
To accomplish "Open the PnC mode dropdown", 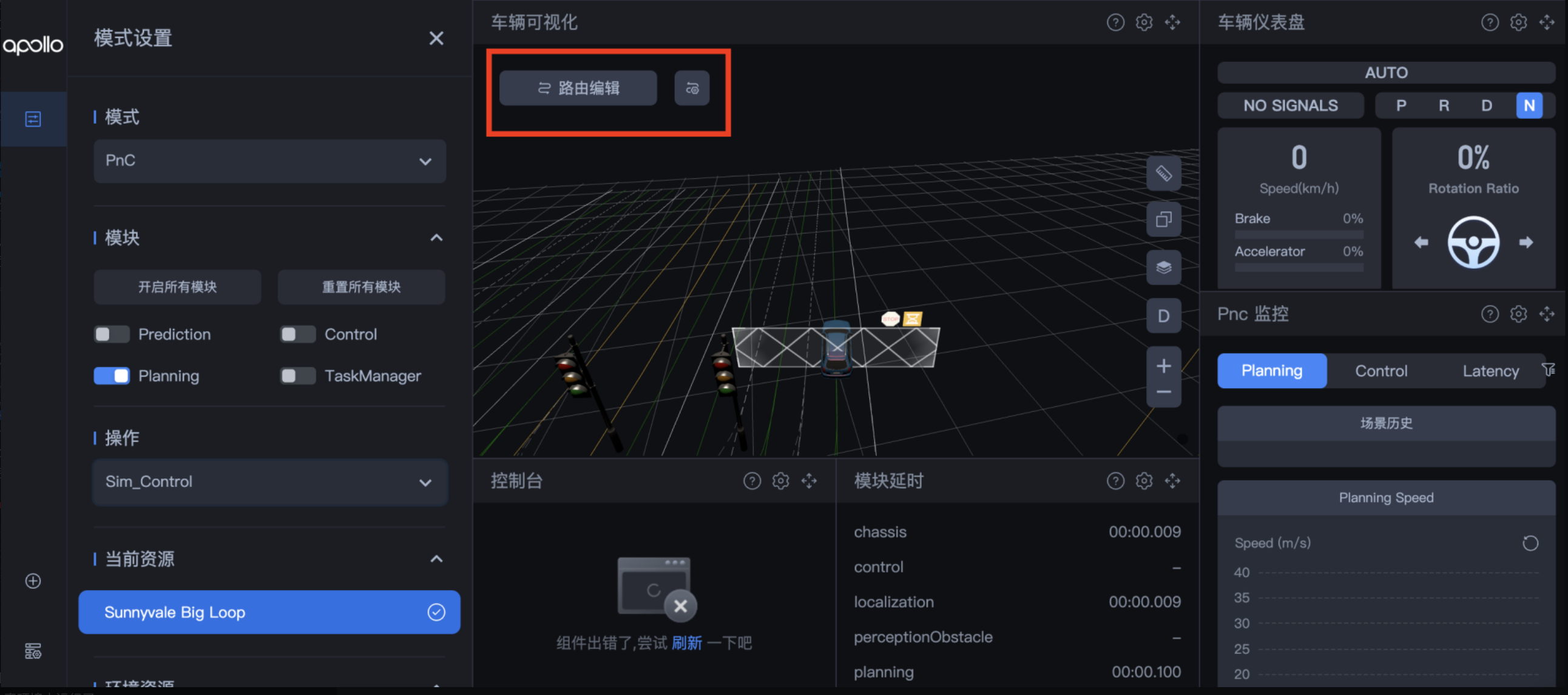I will click(269, 161).
